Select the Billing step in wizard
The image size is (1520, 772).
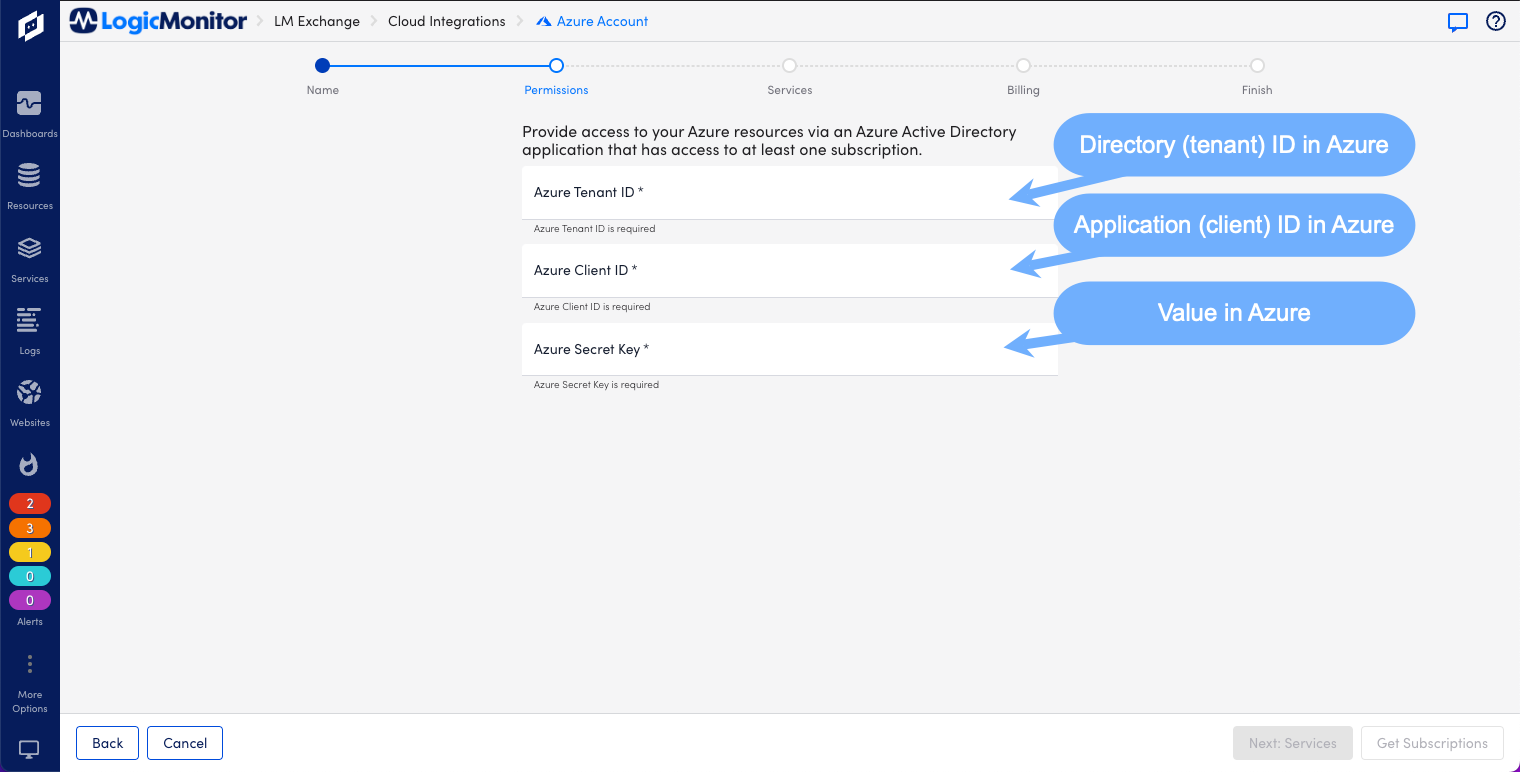[x=1023, y=76]
